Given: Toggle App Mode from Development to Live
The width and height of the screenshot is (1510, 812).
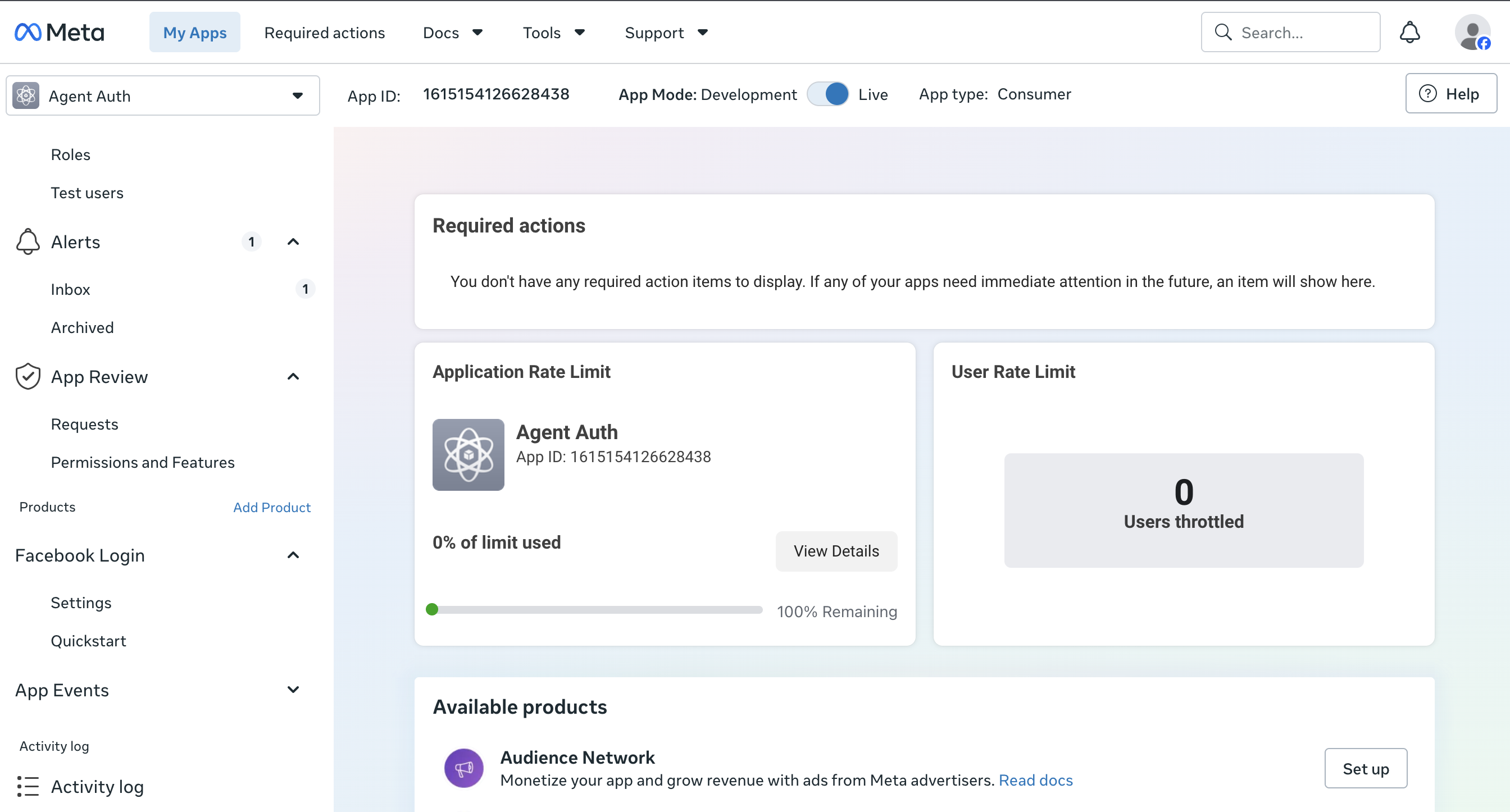Looking at the screenshot, I should pos(827,94).
